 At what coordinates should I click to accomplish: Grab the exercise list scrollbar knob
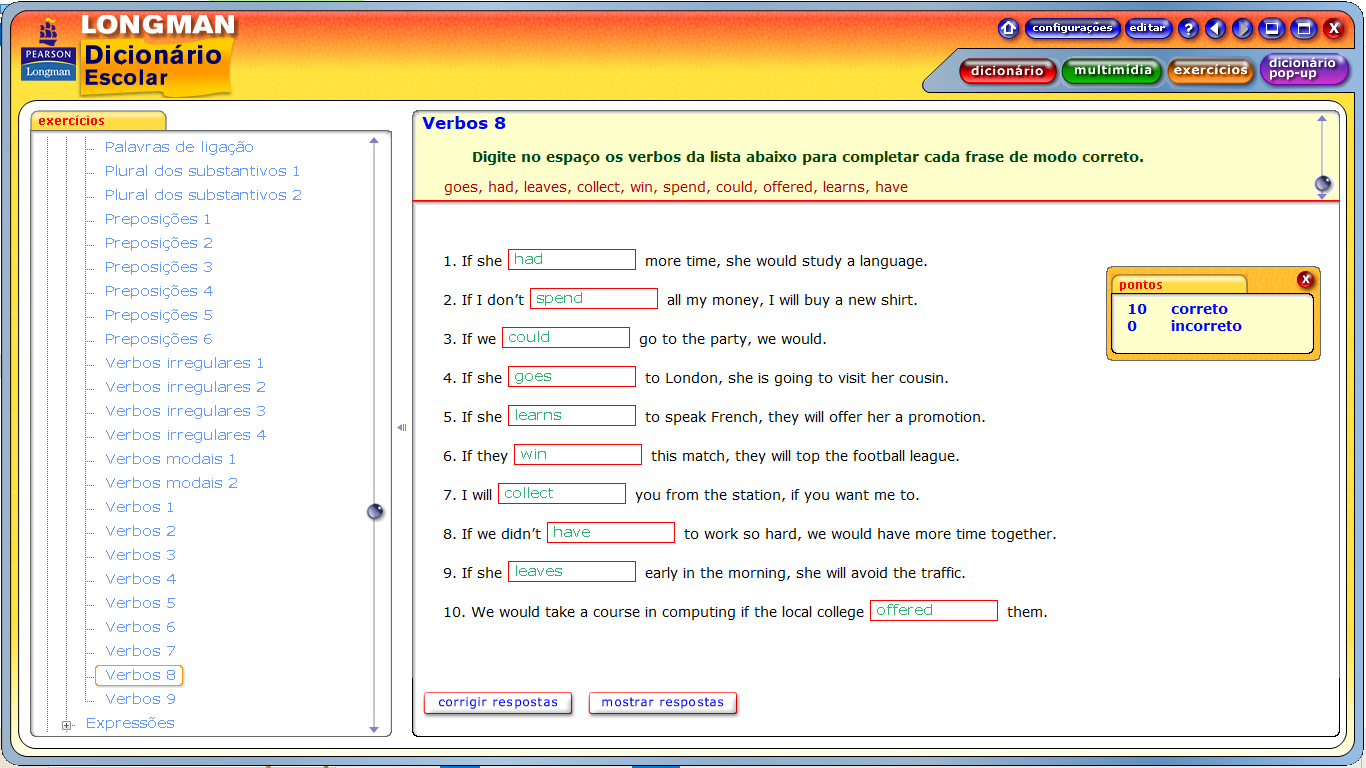click(x=375, y=512)
